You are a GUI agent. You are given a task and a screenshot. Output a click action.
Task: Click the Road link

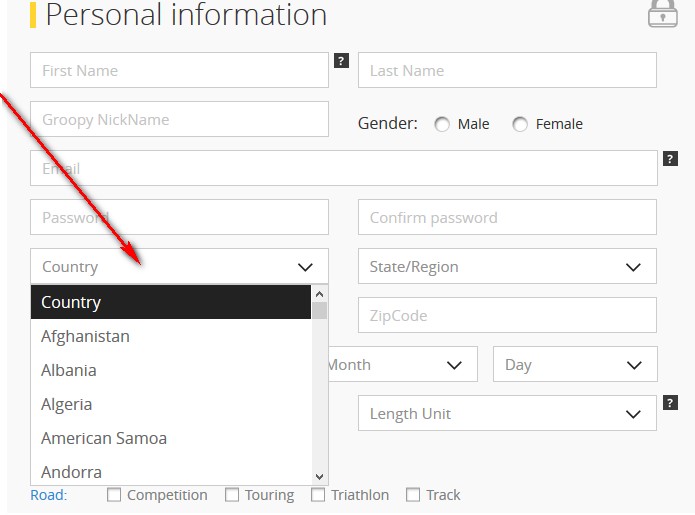[48, 495]
